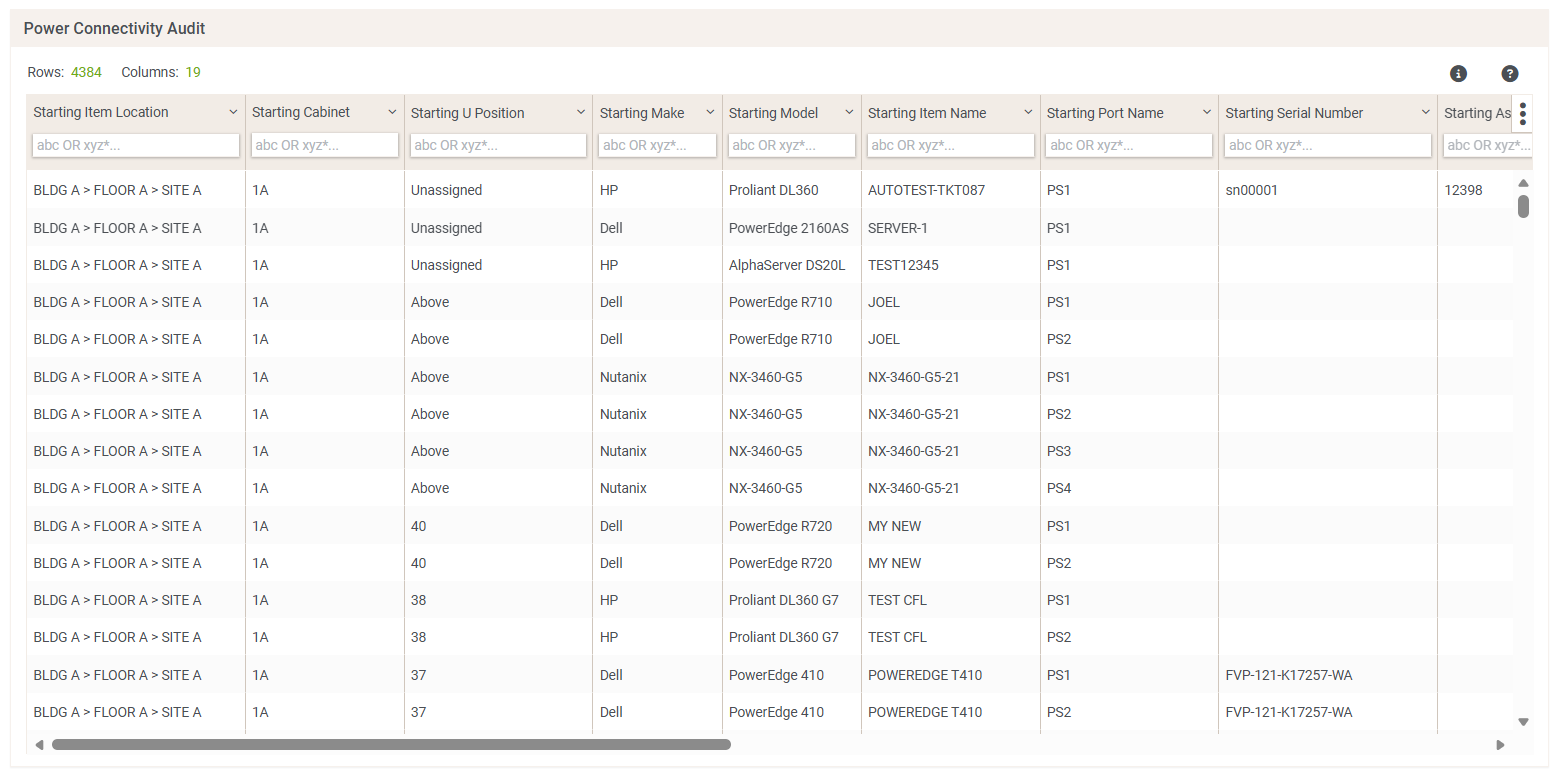This screenshot has height=780, width=1566.
Task: Open Starting U Position column dropdown
Action: pyautogui.click(x=580, y=112)
